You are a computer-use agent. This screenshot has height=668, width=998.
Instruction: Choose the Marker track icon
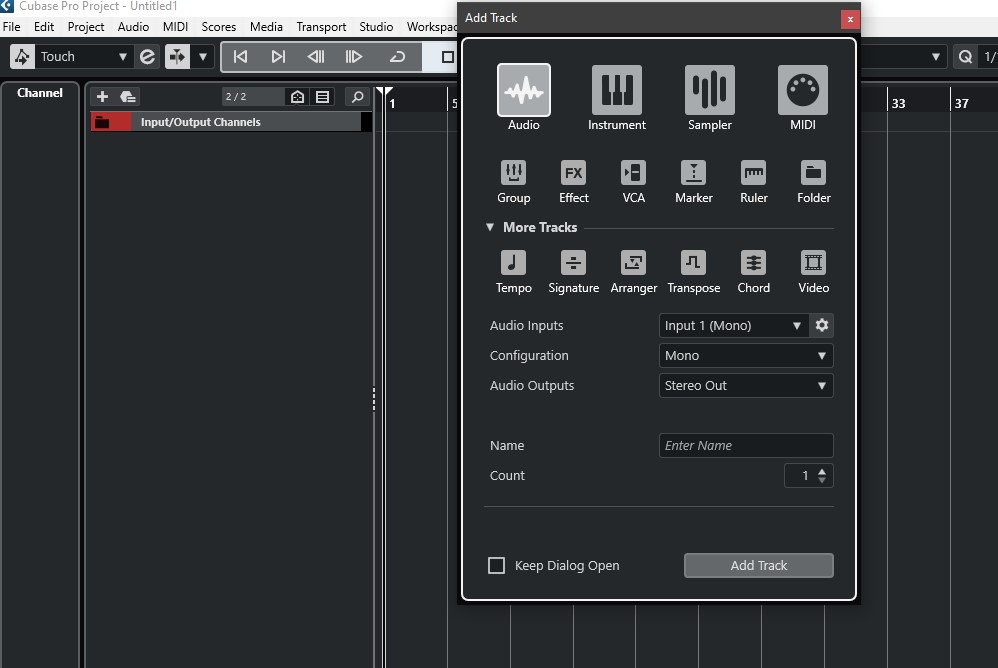point(693,172)
